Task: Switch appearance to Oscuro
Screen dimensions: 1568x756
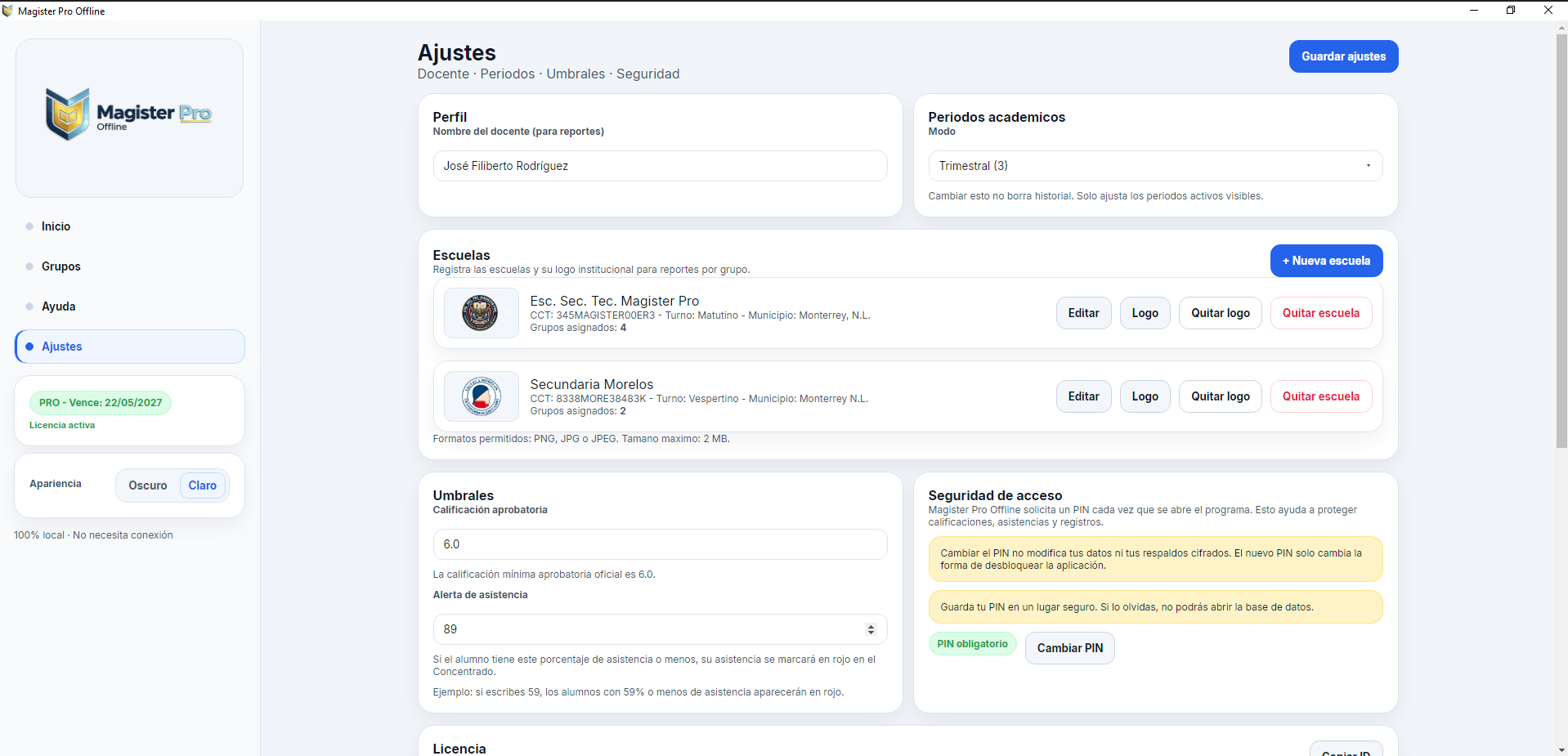Action: (x=148, y=485)
